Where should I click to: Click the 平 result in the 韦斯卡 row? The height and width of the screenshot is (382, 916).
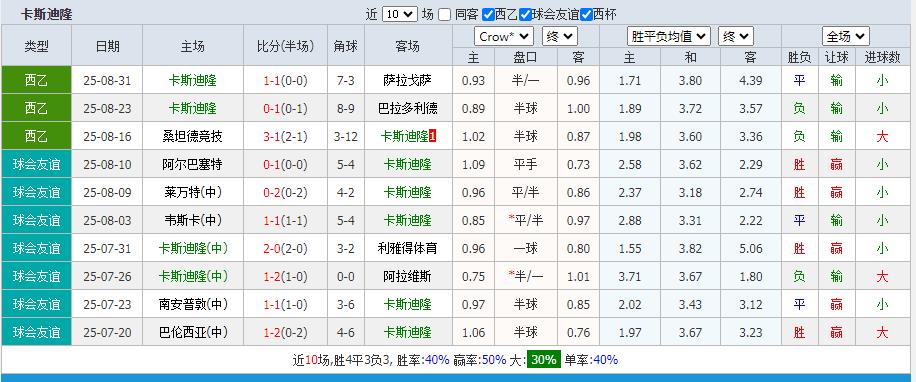799,220
